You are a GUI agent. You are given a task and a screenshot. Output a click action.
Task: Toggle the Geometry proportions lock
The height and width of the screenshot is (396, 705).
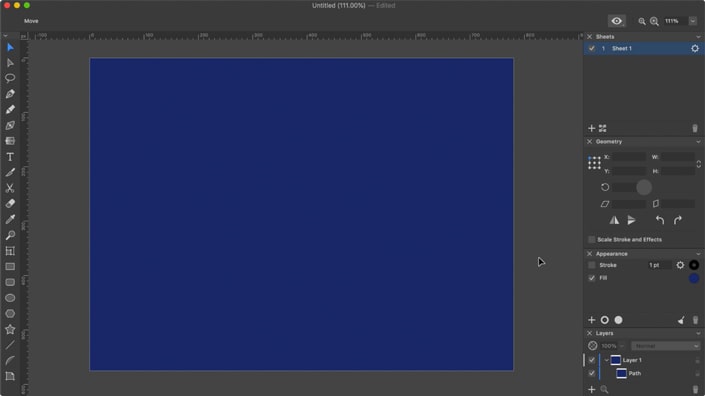click(698, 165)
